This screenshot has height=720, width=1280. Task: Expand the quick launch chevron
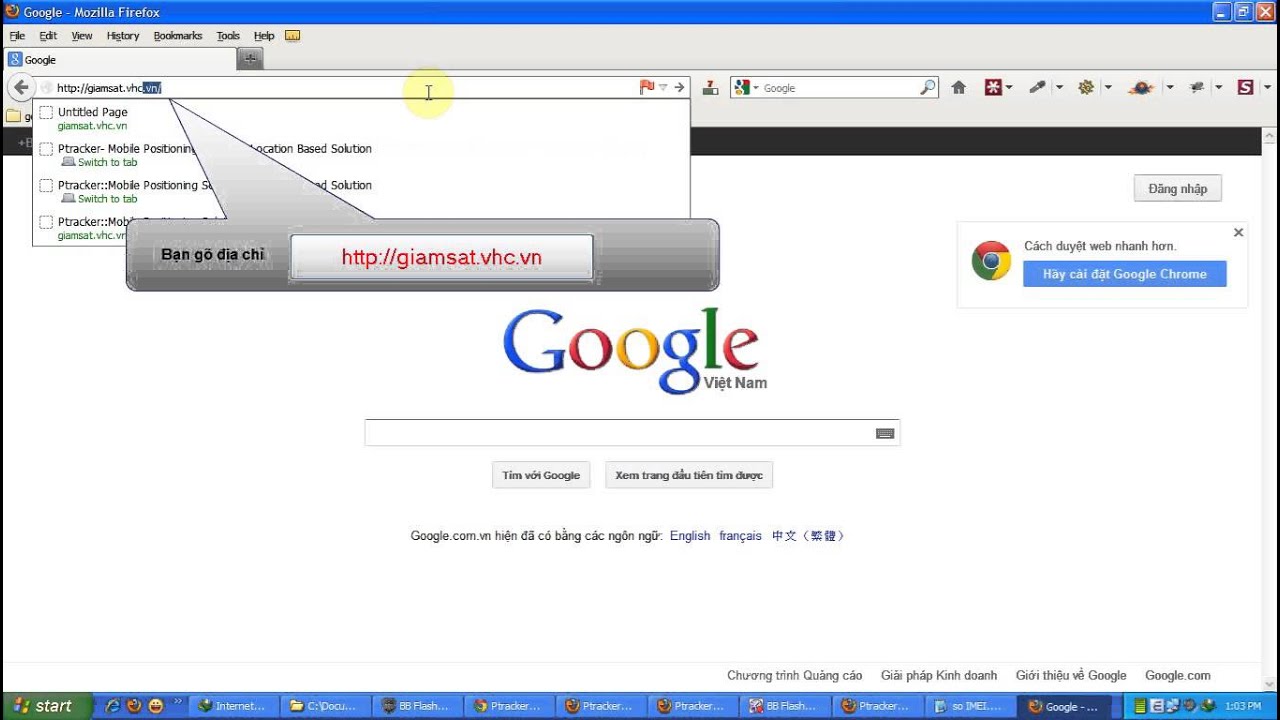point(178,702)
